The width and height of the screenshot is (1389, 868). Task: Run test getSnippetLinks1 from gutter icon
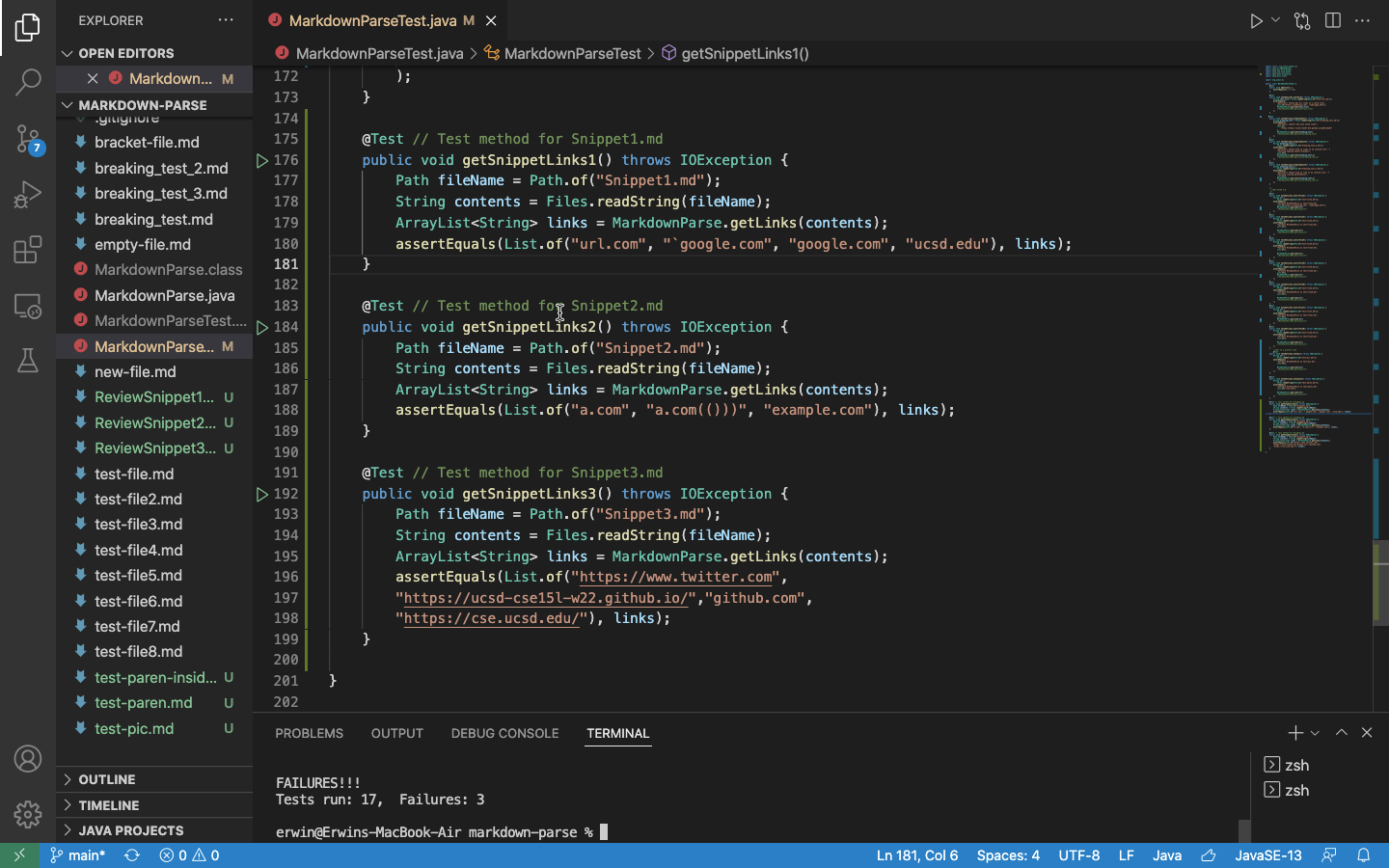tap(261, 160)
